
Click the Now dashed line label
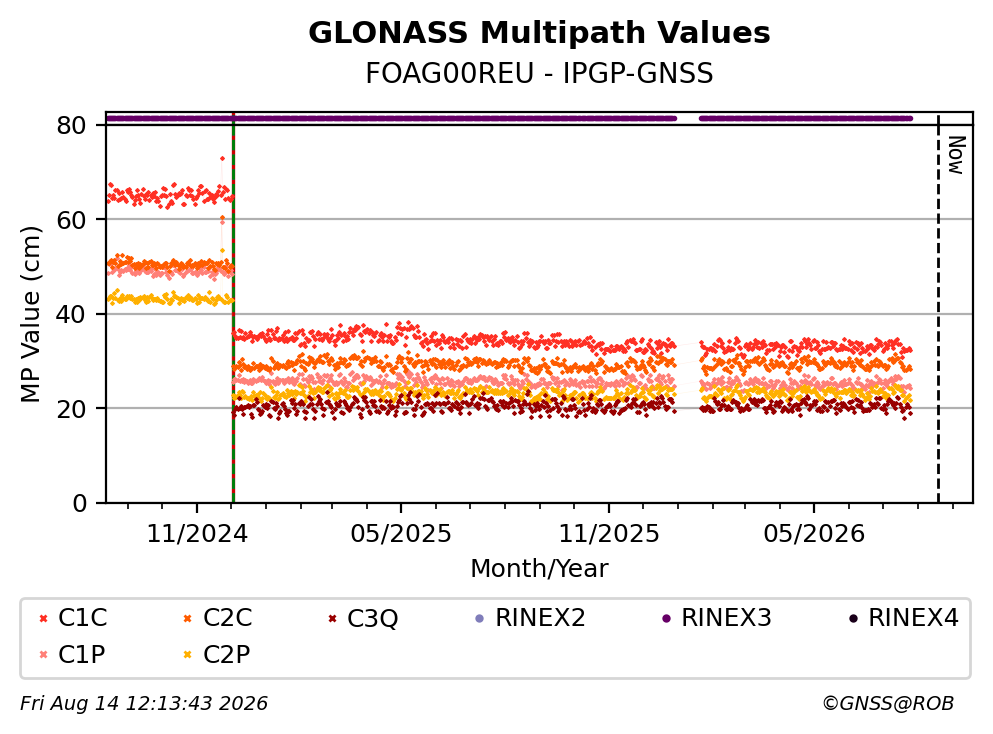click(956, 155)
